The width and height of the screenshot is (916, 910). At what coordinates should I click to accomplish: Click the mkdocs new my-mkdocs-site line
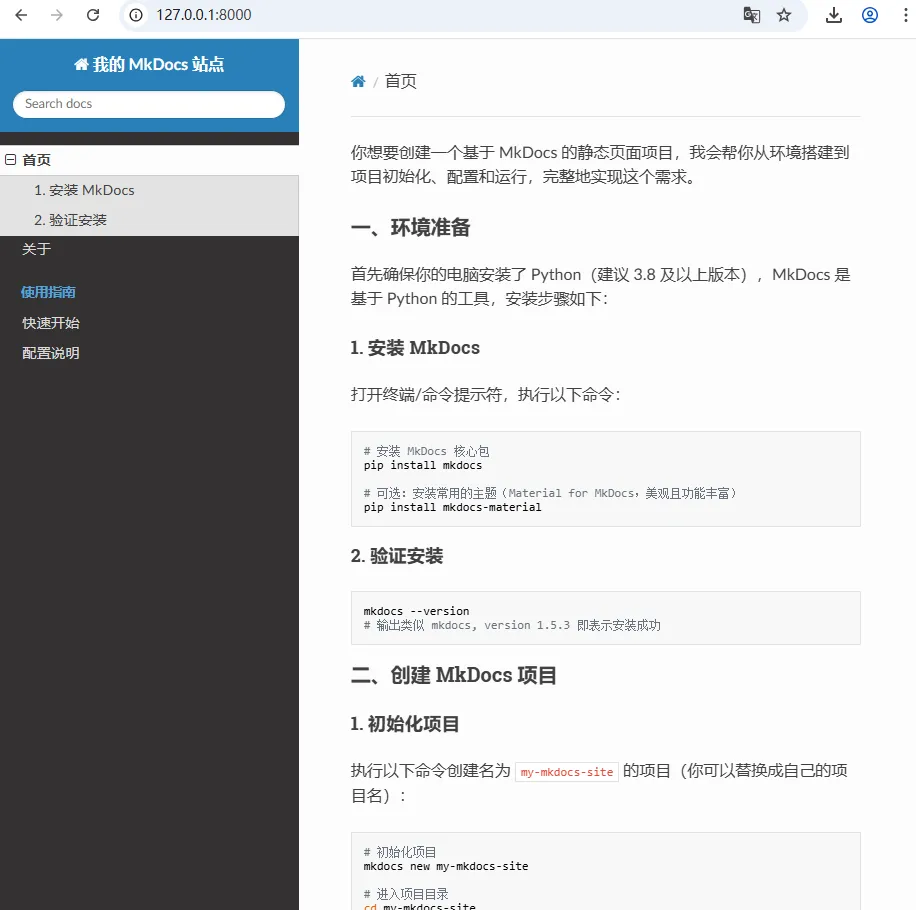pos(446,866)
